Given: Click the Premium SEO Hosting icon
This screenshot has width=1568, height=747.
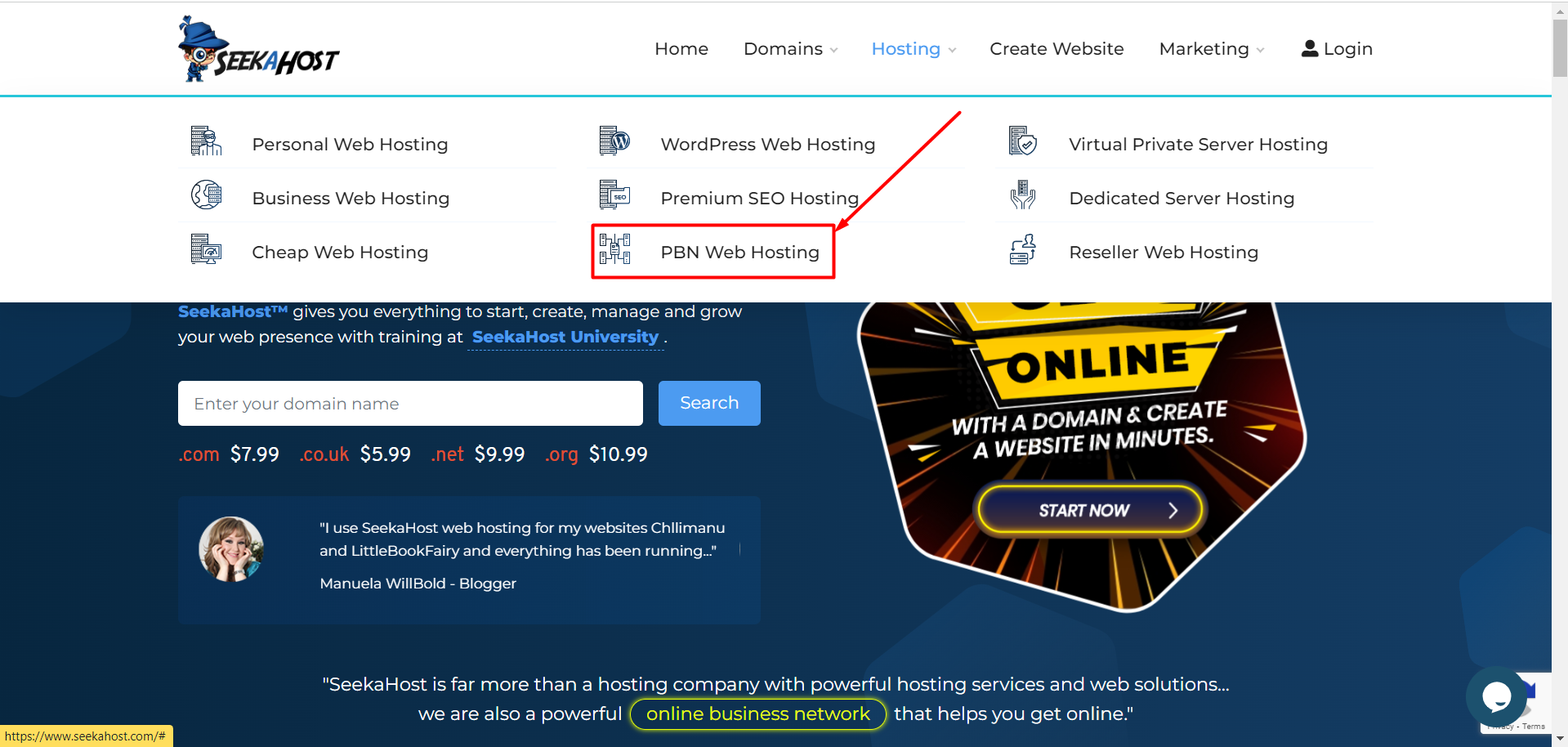Looking at the screenshot, I should click(x=614, y=195).
